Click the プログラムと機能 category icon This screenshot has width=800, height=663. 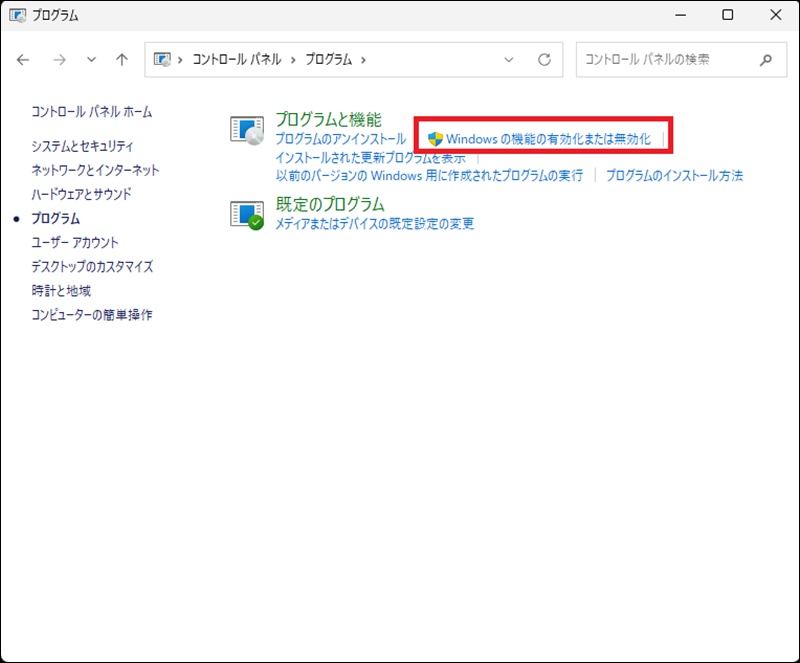pos(247,130)
